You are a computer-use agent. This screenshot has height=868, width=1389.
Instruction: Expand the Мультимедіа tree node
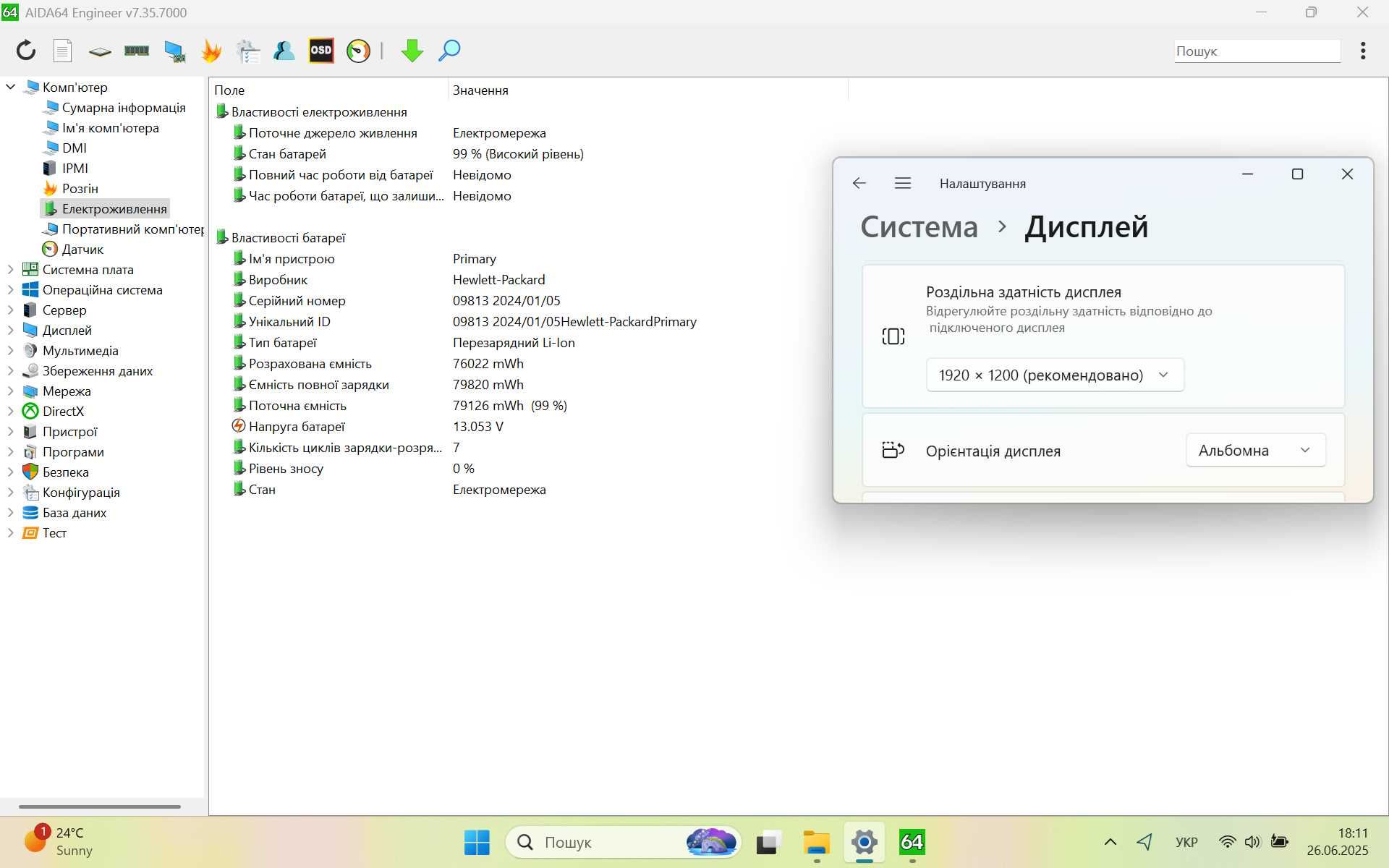(10, 350)
